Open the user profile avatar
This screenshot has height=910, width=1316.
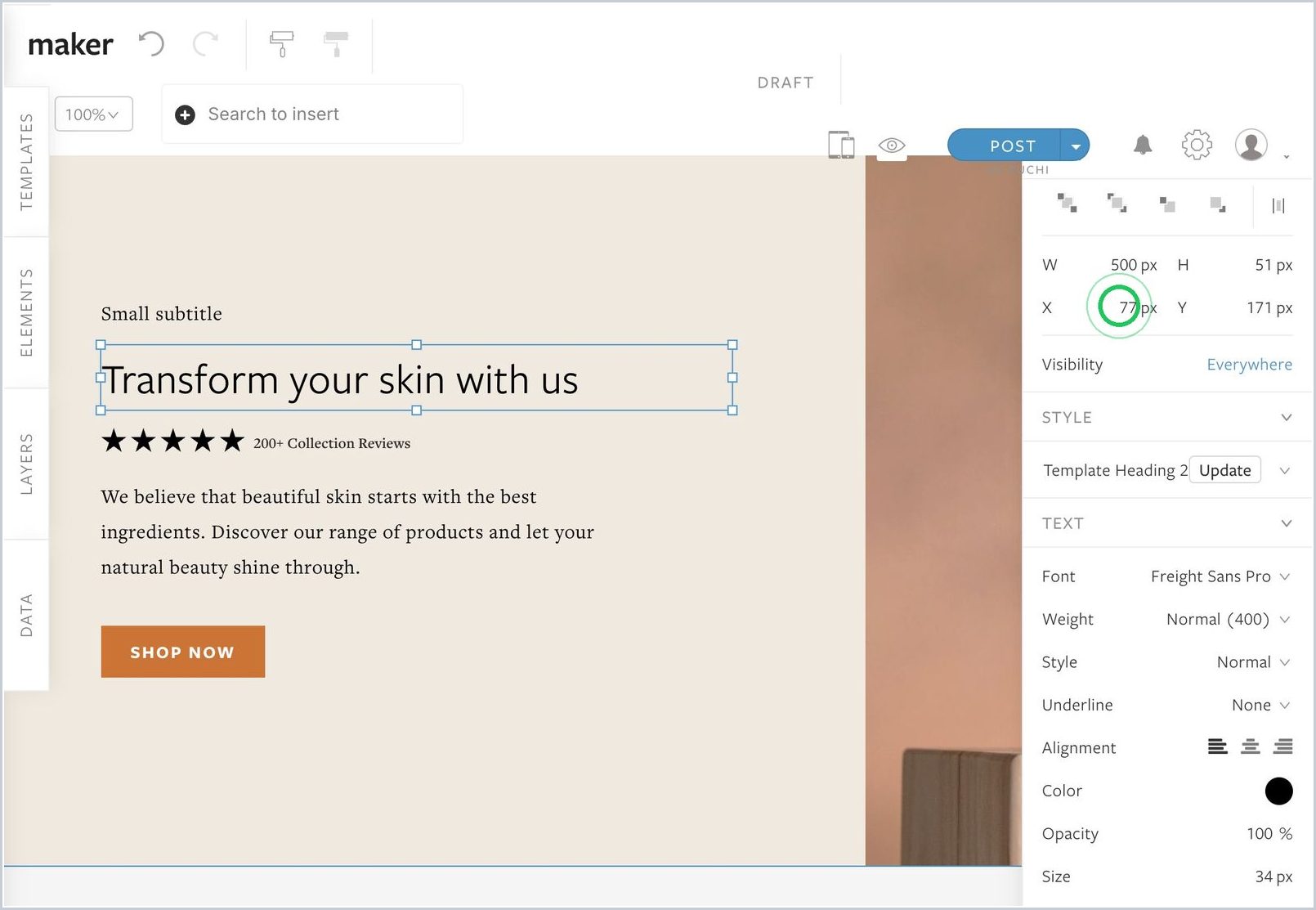click(x=1251, y=145)
